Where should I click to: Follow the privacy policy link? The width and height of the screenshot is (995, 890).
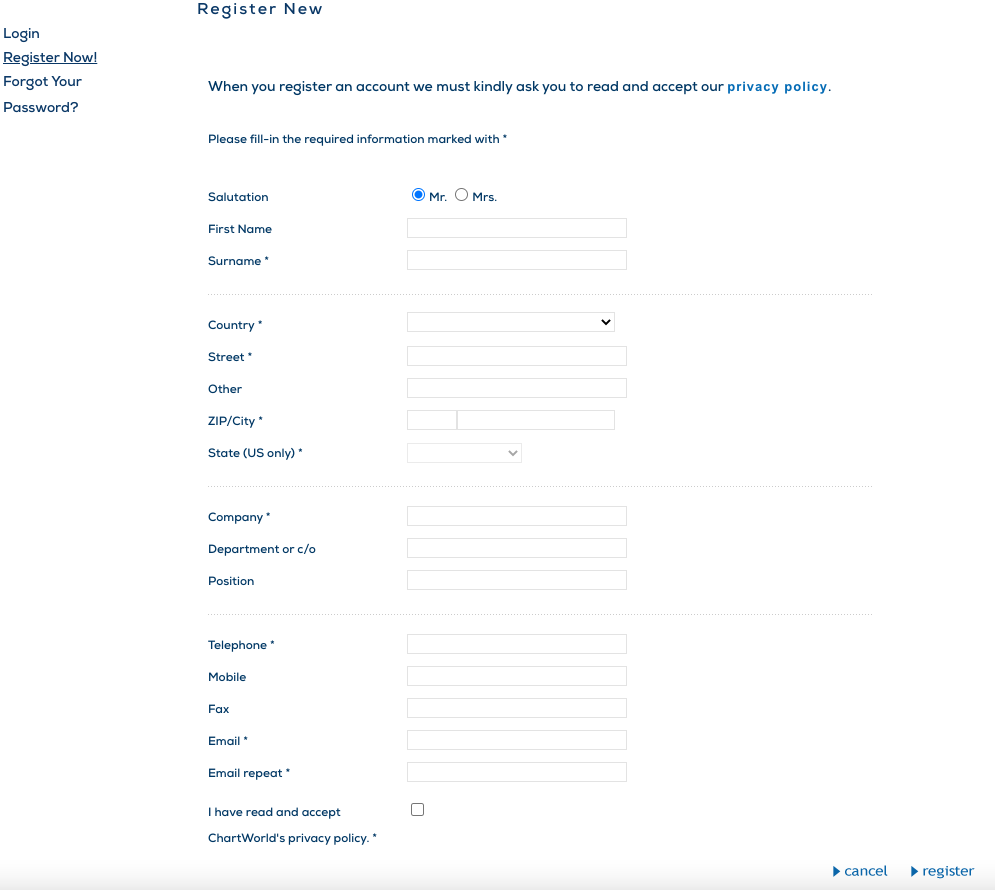click(776, 87)
